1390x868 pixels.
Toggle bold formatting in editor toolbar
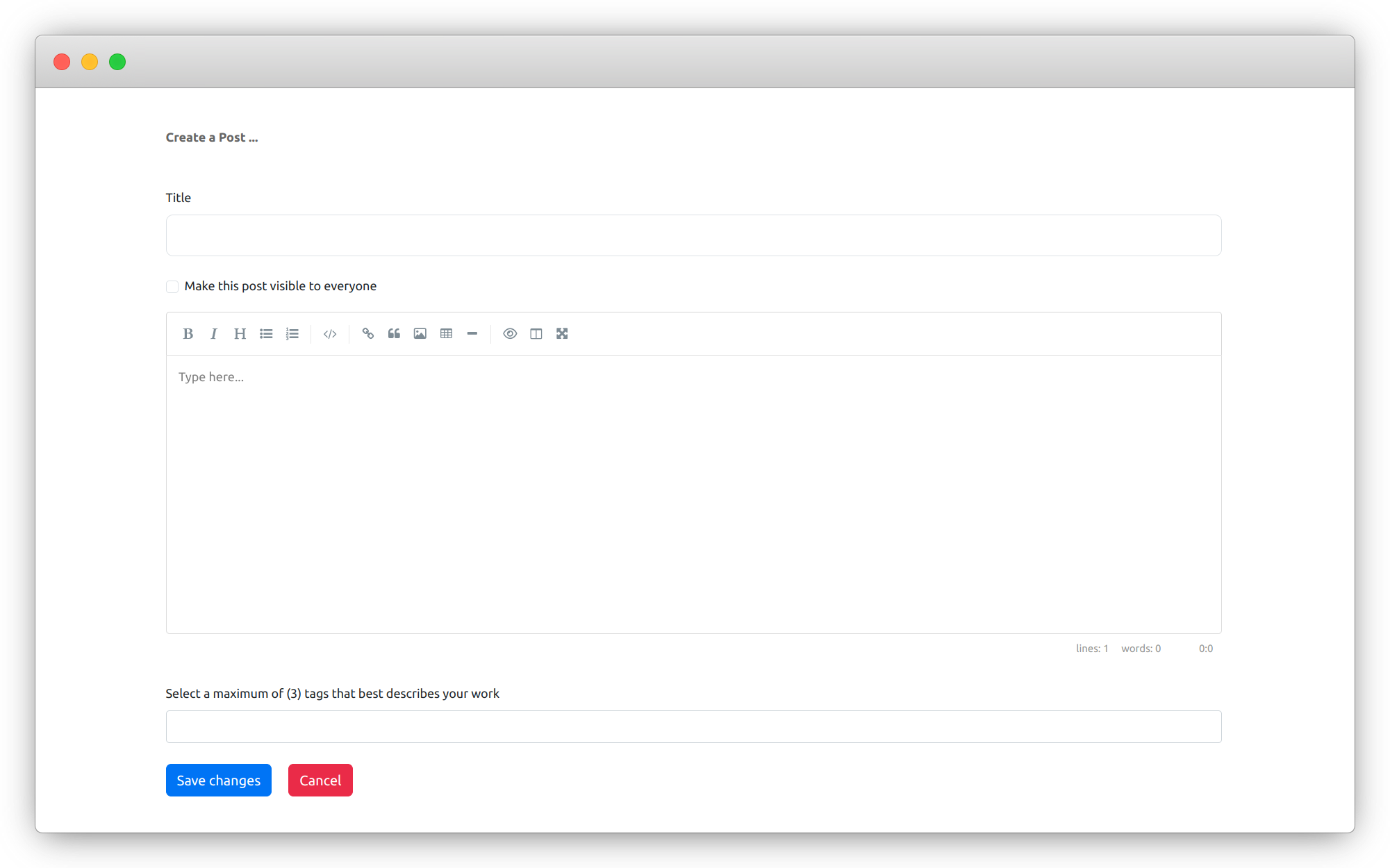pos(188,334)
